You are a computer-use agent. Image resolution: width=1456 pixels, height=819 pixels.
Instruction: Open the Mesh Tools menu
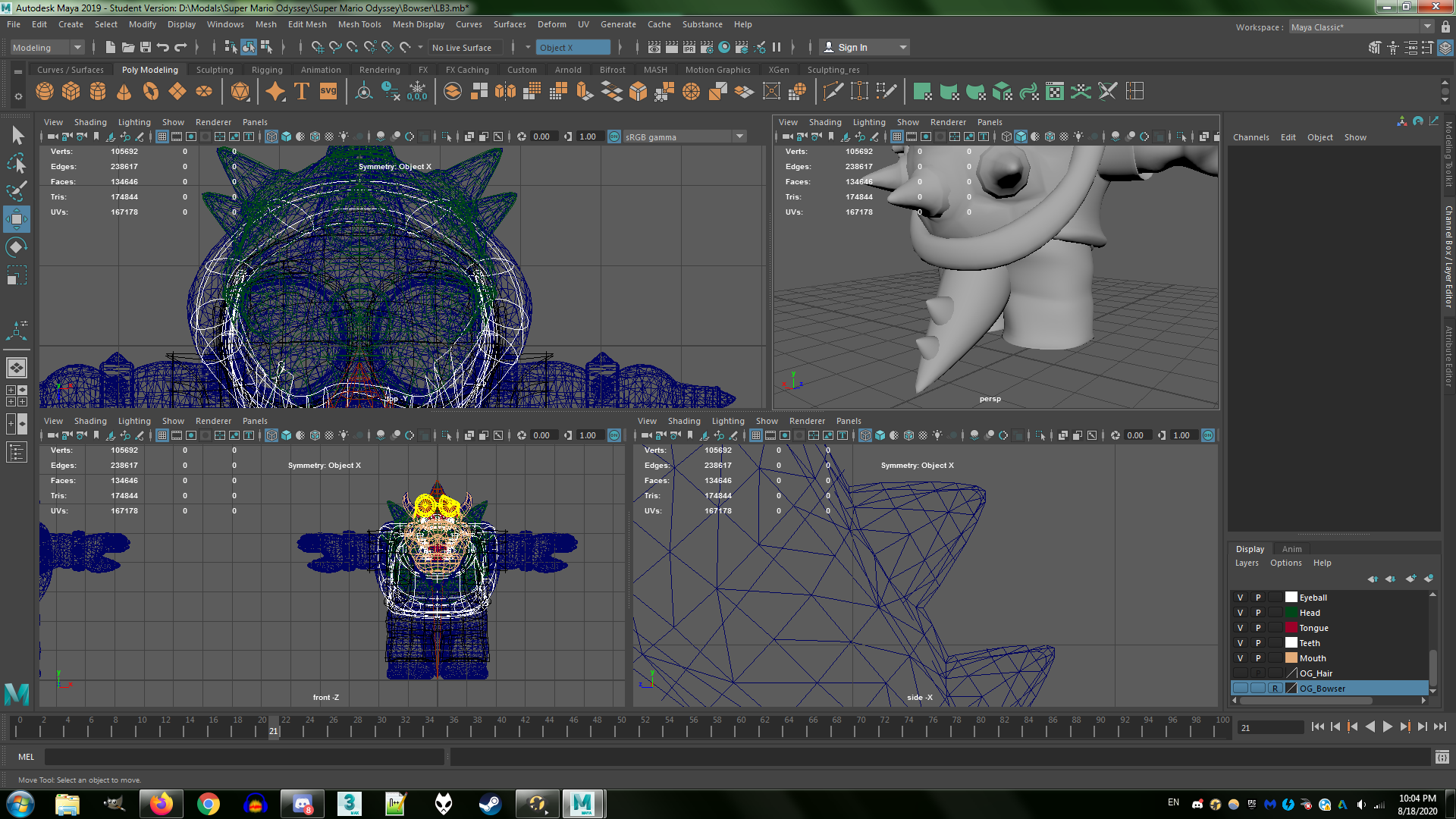coord(359,24)
